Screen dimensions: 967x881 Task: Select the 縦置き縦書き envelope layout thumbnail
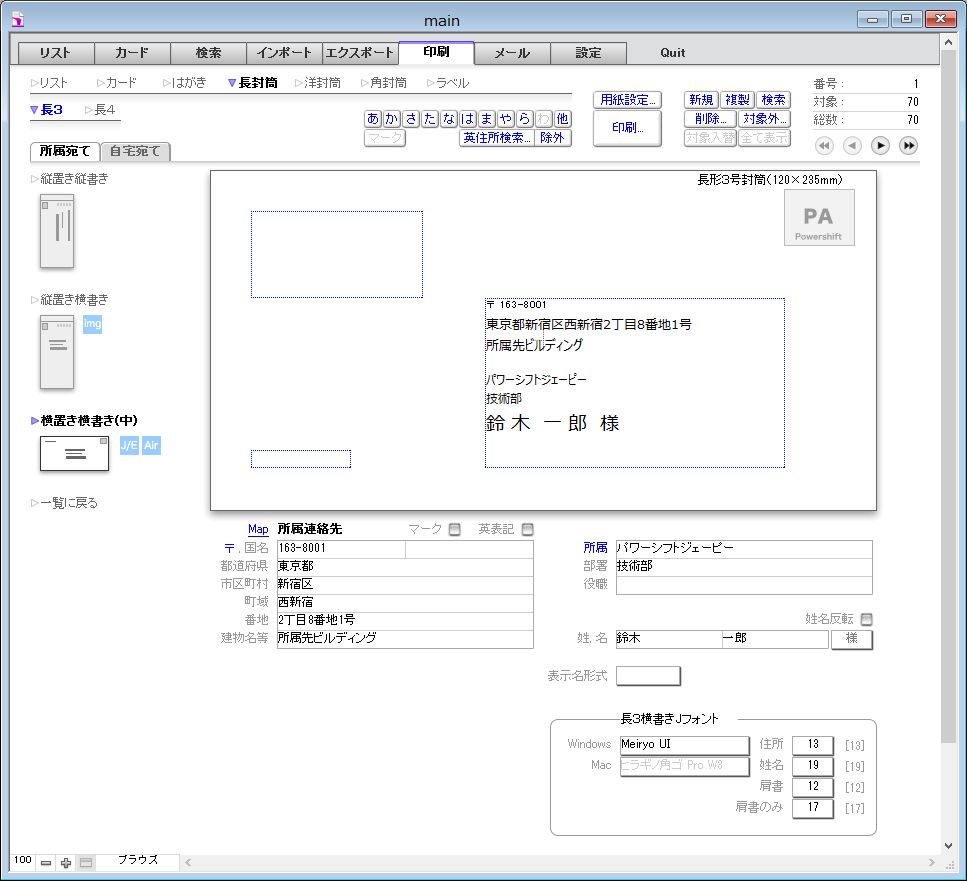pyautogui.click(x=57, y=231)
